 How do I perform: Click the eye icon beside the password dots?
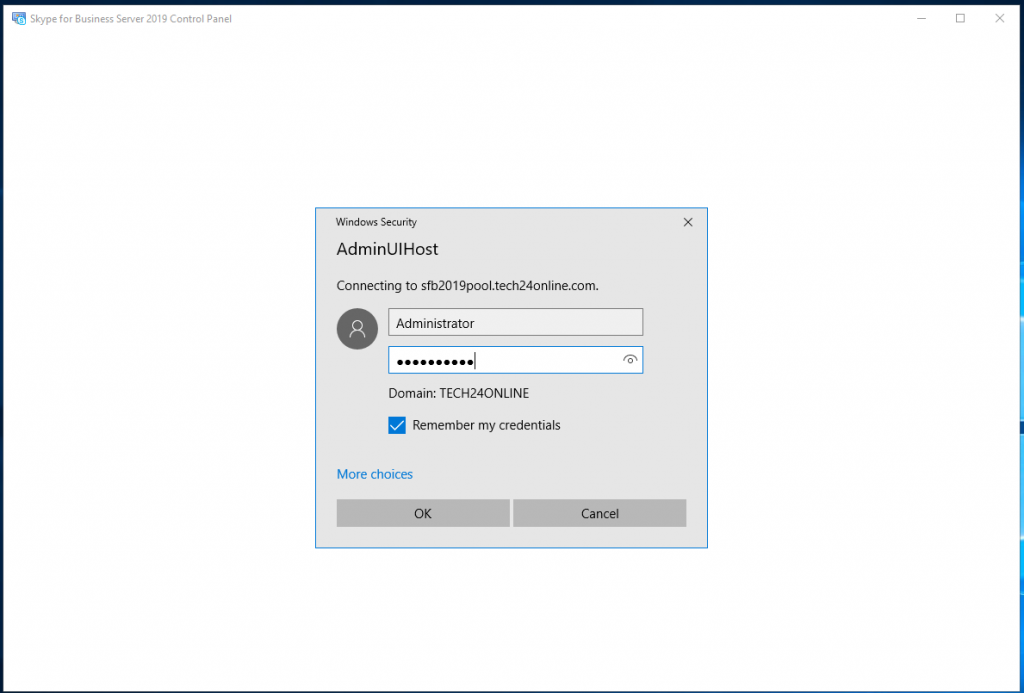point(630,359)
